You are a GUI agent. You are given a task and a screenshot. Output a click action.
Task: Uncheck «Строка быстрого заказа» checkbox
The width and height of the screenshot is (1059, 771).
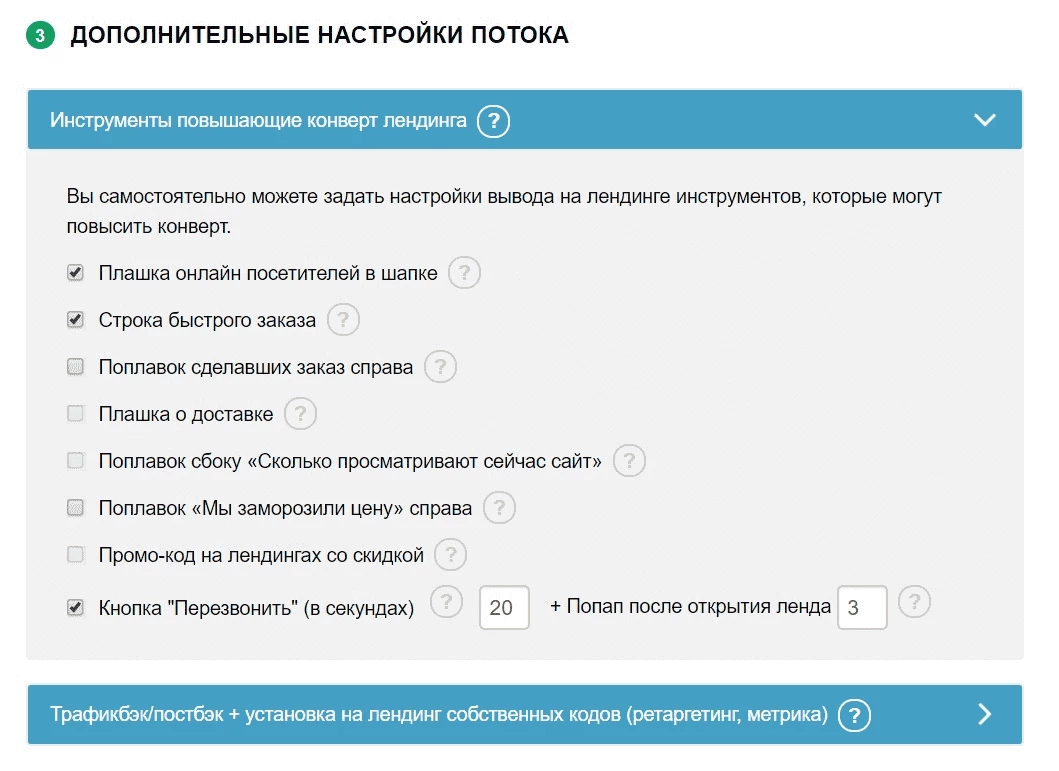[75, 319]
